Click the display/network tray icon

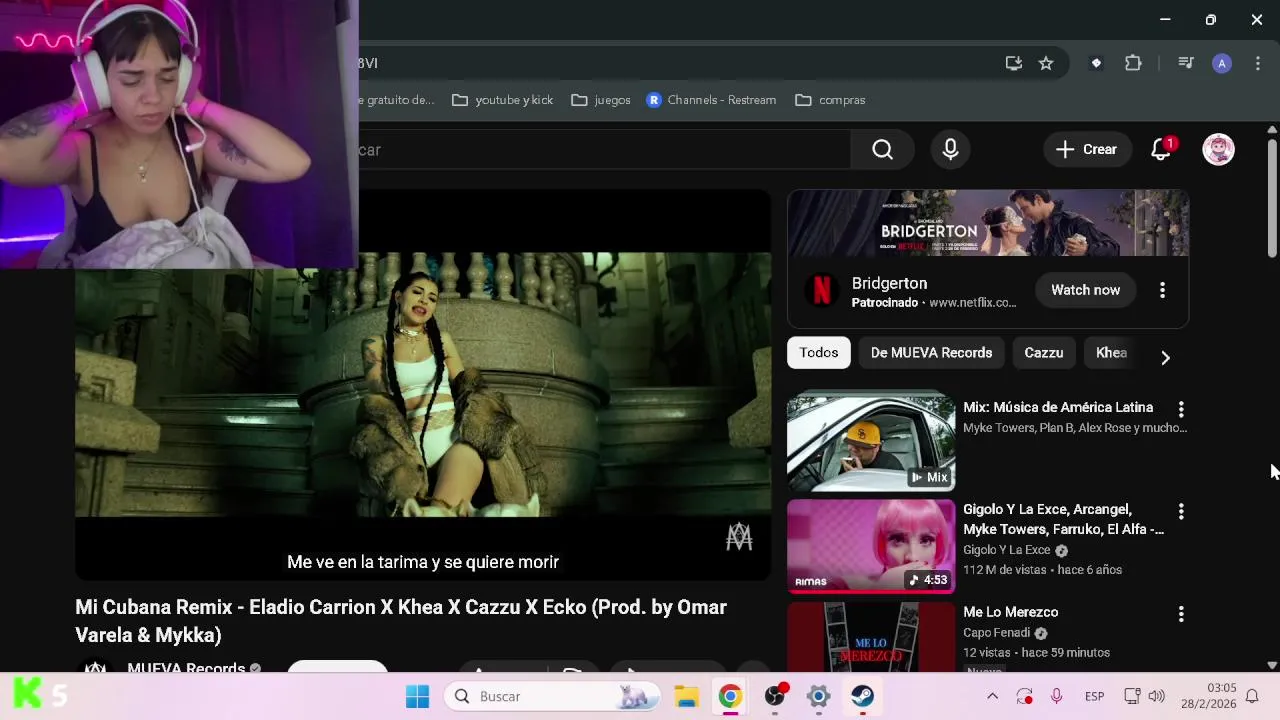pos(1132,696)
